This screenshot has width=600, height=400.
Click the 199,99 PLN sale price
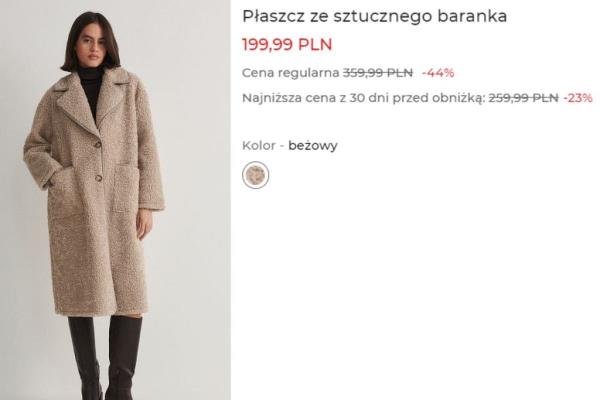point(287,44)
